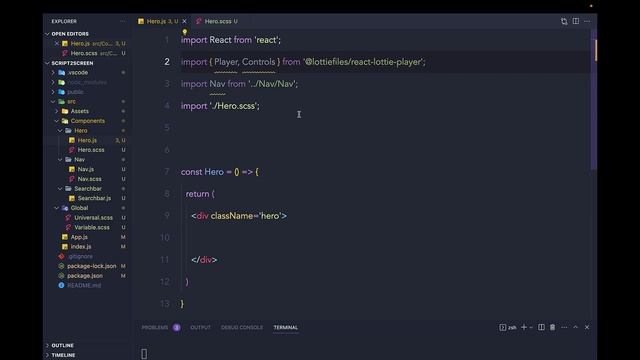Image resolution: width=640 pixels, height=360 pixels.
Task: Click the 'className' attribute in code
Action: 232,216
